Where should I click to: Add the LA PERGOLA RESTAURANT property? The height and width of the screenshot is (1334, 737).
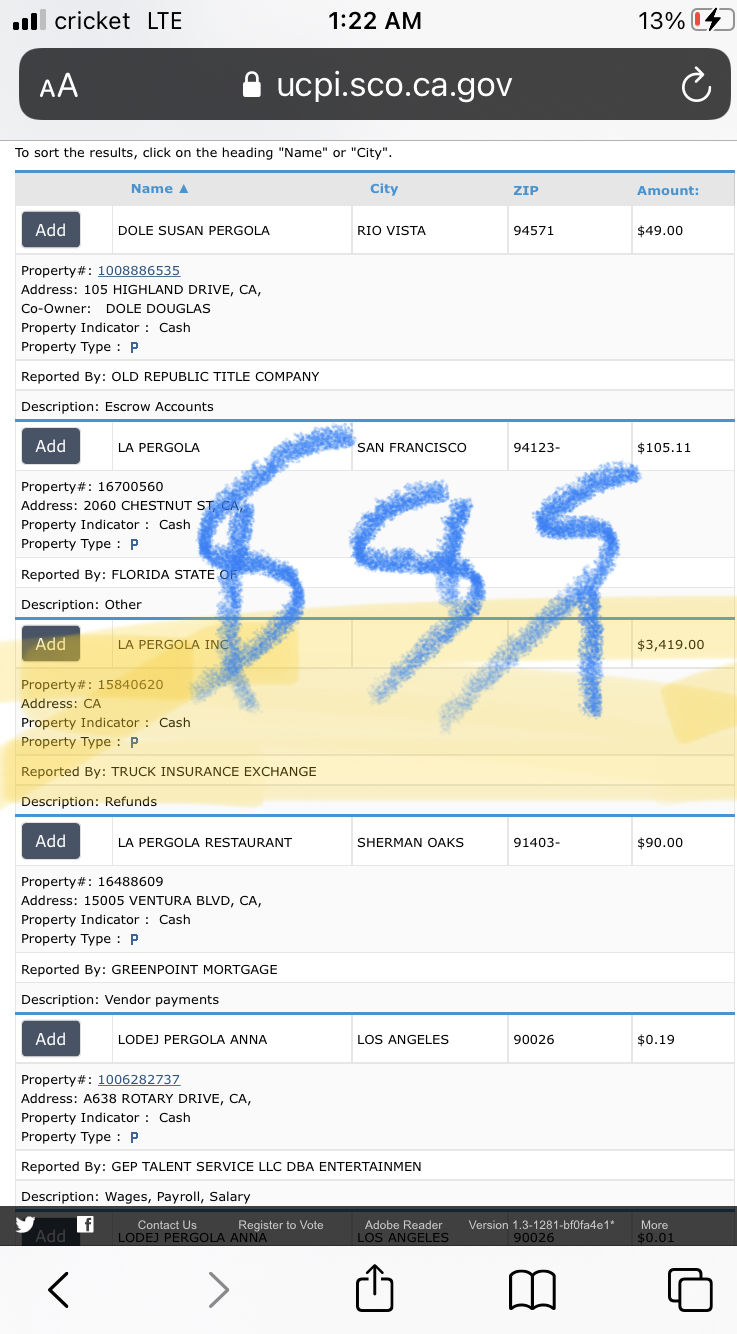pos(51,842)
